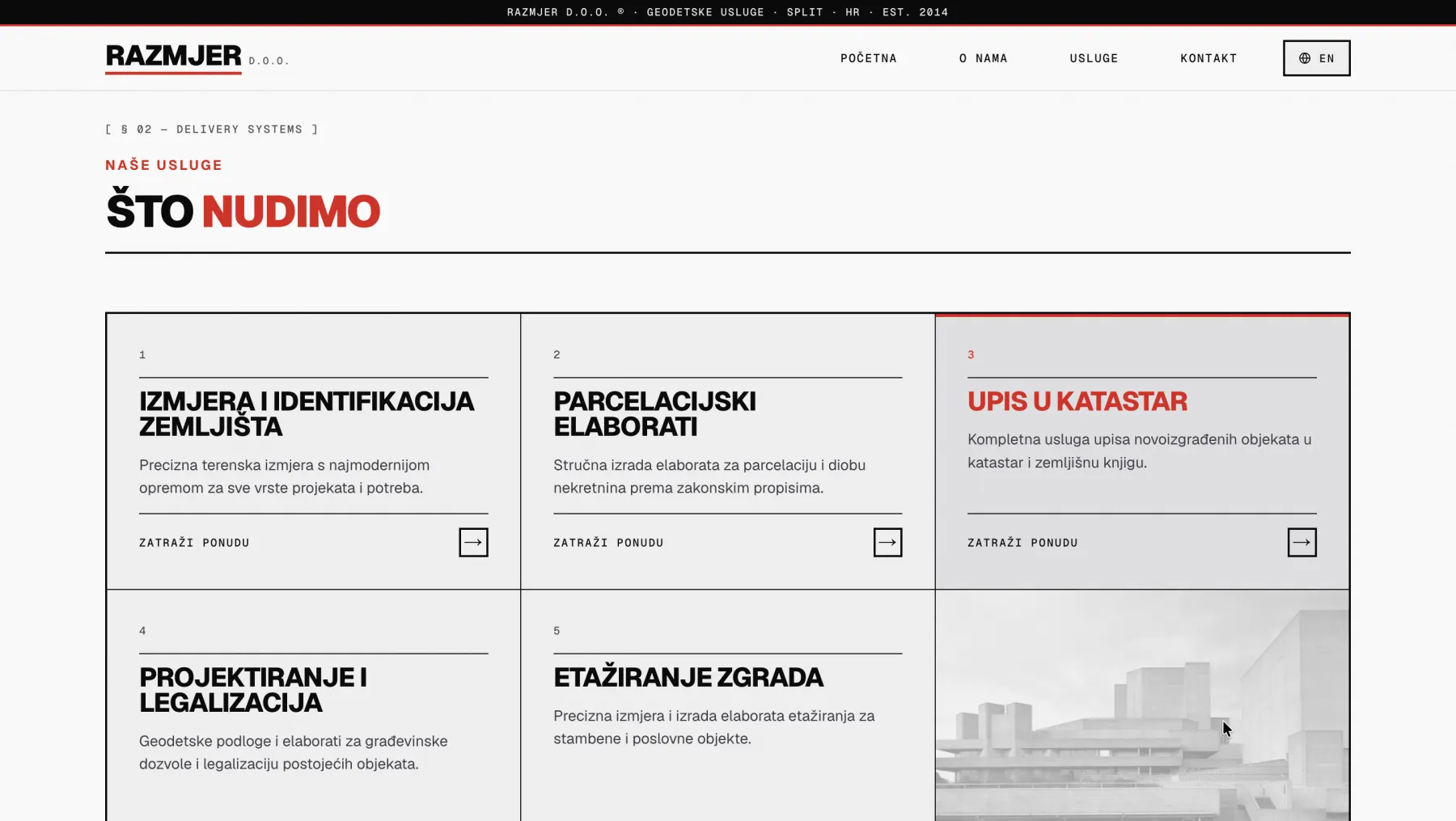Go to O NAMA page
This screenshot has height=821, width=1456.
pyautogui.click(x=984, y=58)
